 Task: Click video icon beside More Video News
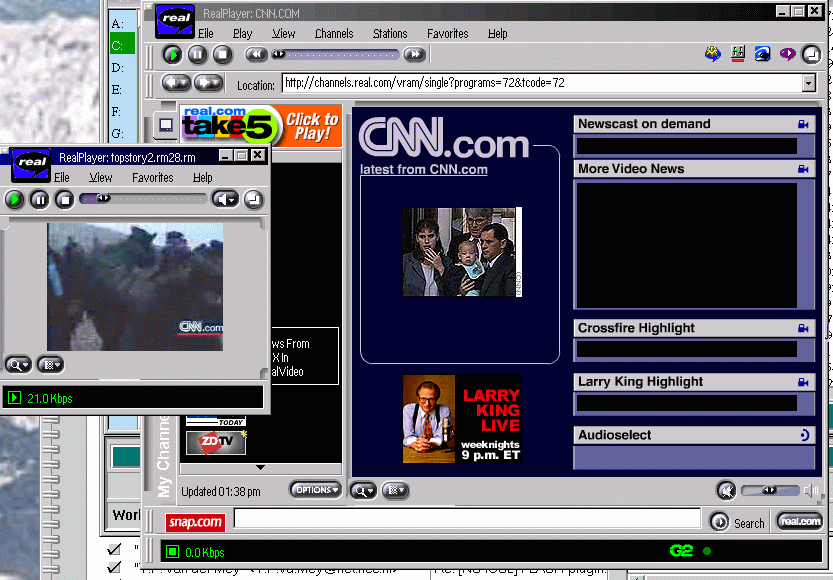coord(803,169)
